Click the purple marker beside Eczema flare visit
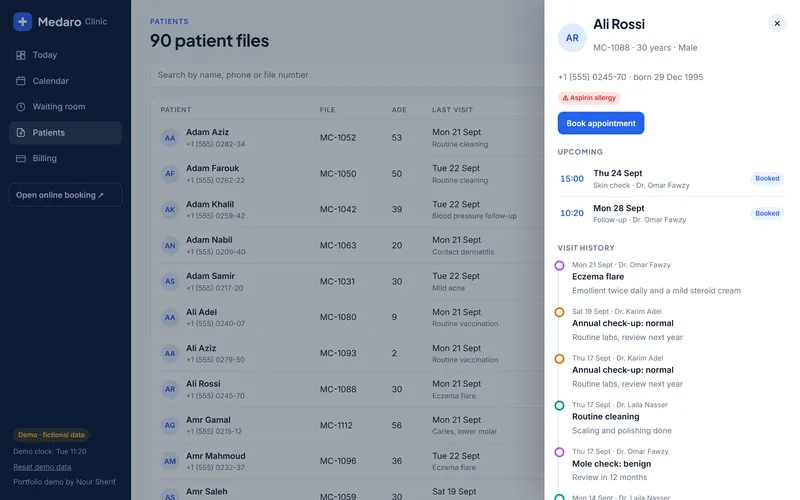Screen dimensions: 800x500 pyautogui.click(x=559, y=265)
